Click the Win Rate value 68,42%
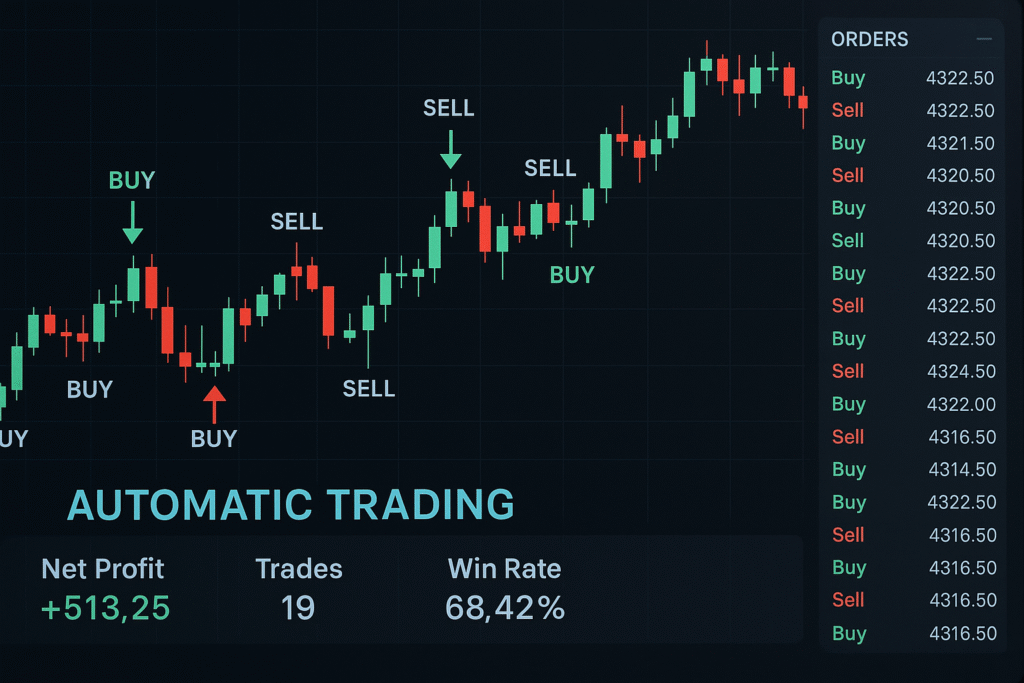Screen dimensions: 1024x683 pyautogui.click(x=505, y=607)
